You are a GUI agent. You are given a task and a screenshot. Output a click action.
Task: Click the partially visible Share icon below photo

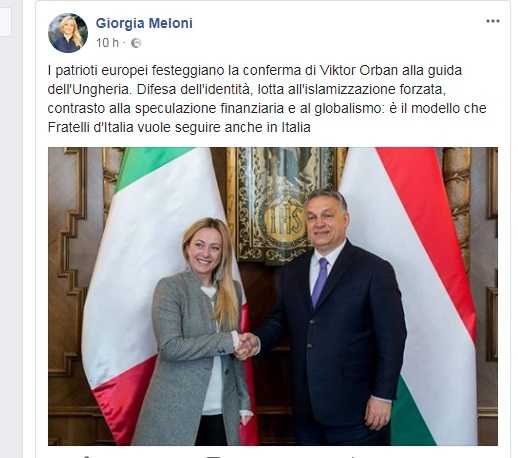tap(352, 456)
